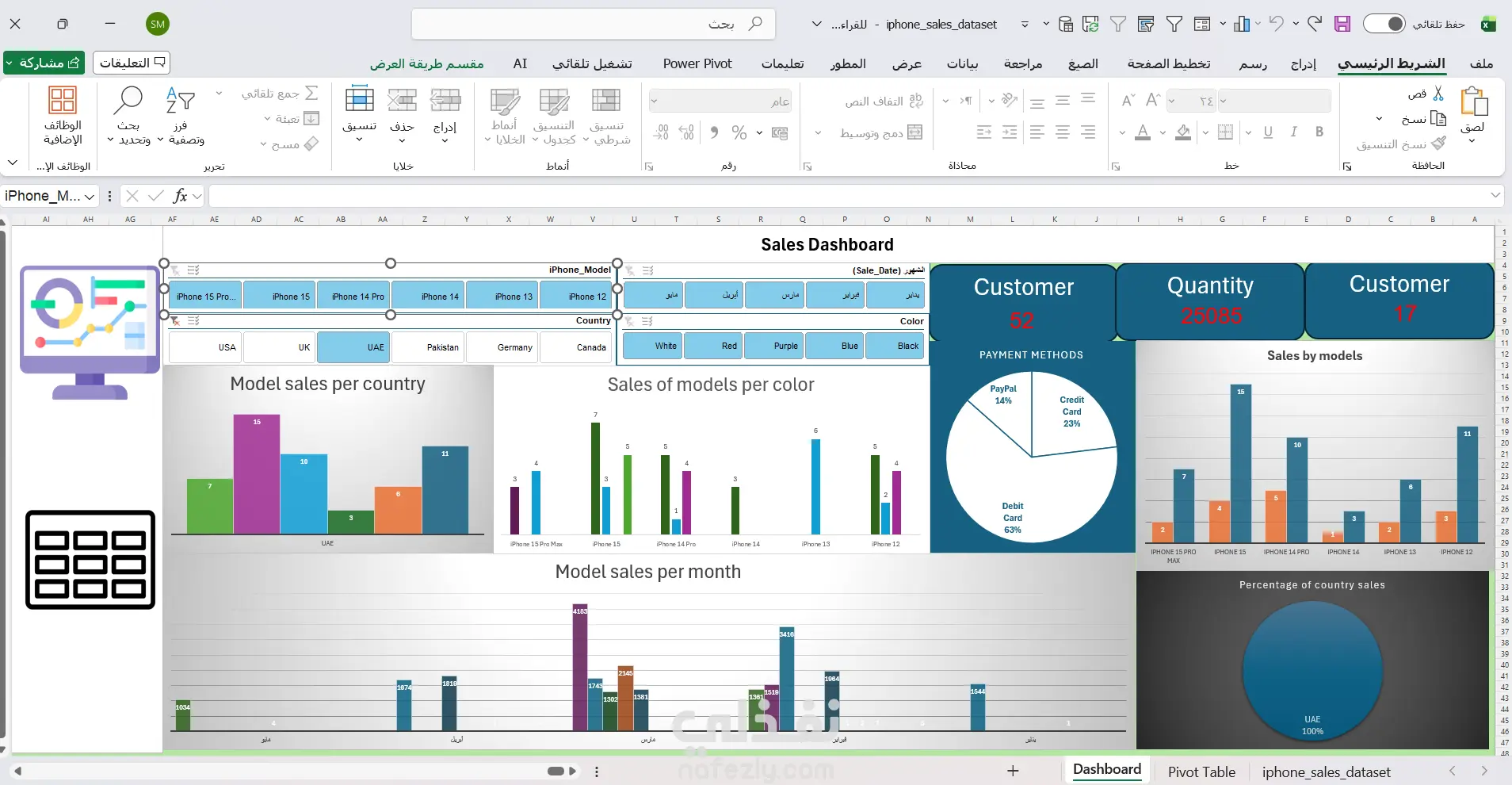Expand the formula bar with its chevron
1512x785 pixels.
(1495, 195)
